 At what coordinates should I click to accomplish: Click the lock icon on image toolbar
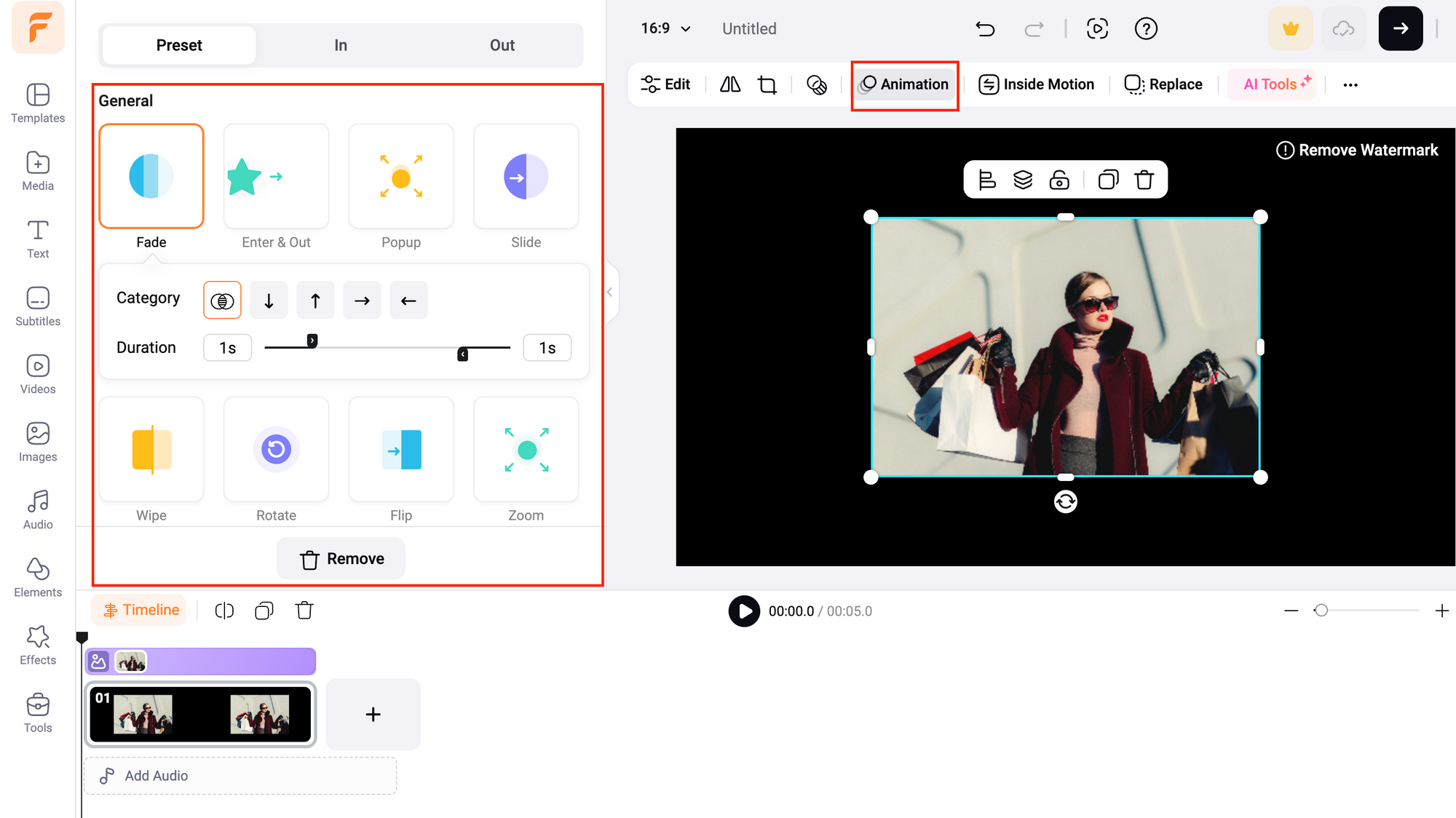point(1059,179)
